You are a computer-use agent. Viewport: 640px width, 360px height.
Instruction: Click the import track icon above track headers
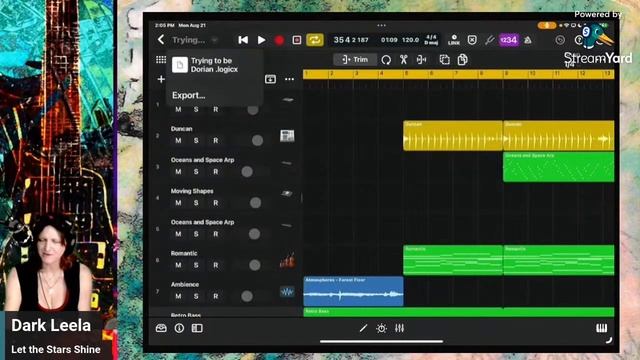[270, 79]
